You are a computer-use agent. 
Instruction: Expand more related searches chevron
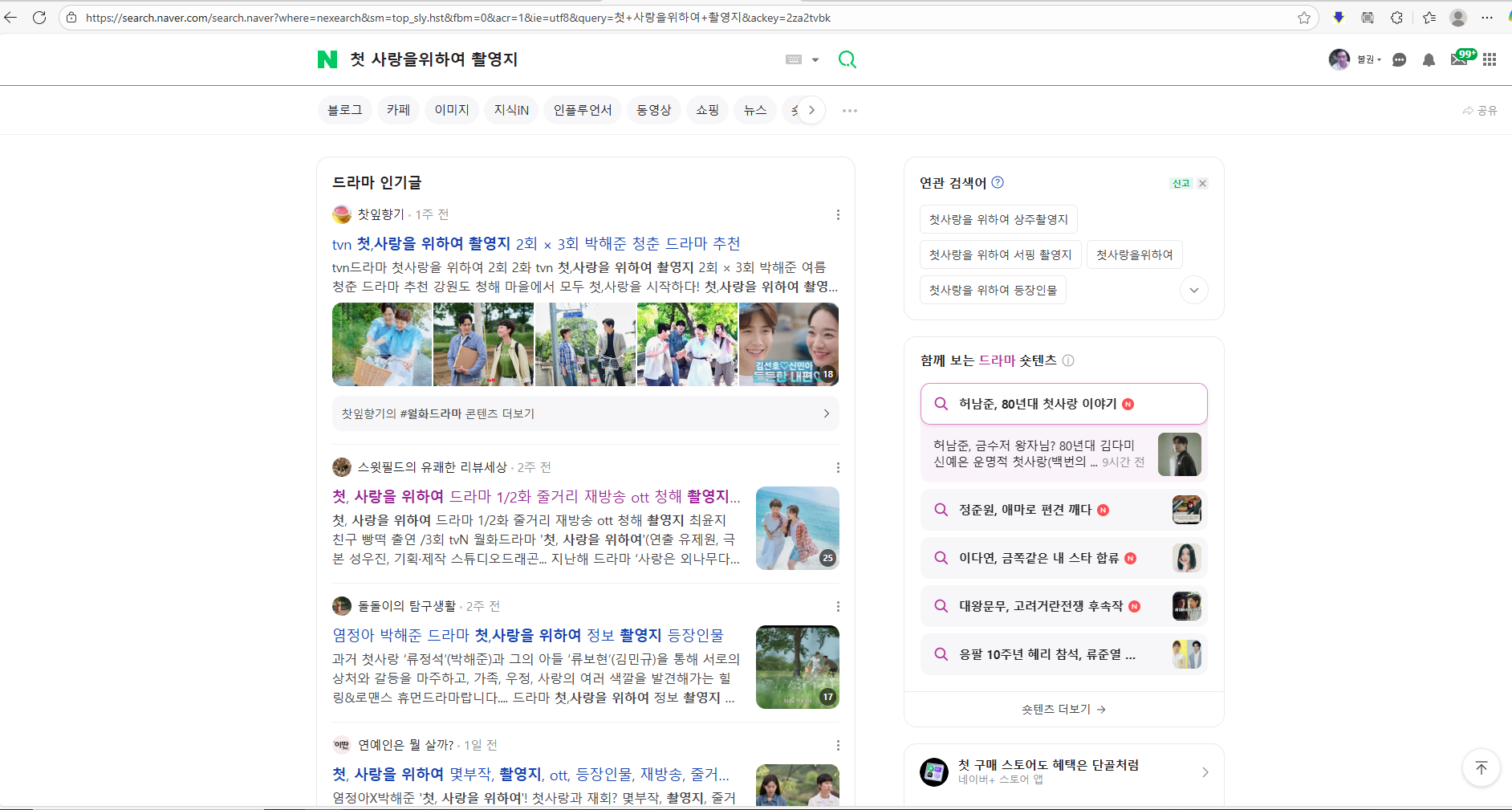click(1194, 290)
